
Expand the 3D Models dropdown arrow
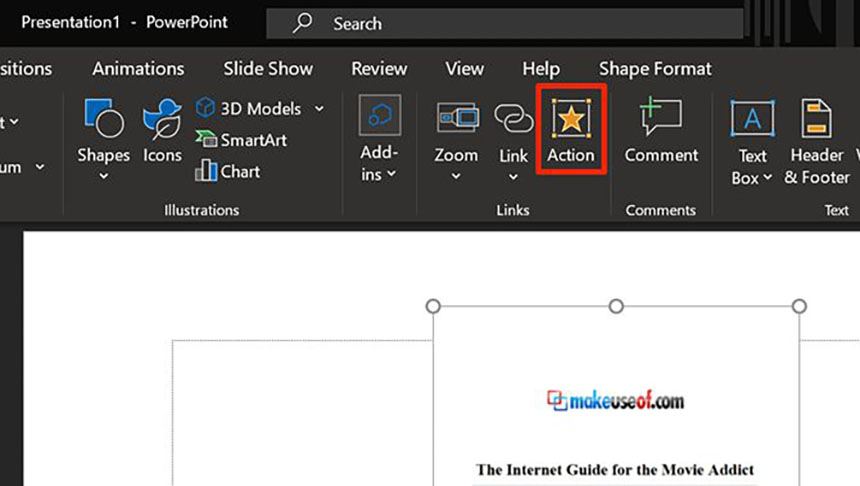(x=319, y=108)
